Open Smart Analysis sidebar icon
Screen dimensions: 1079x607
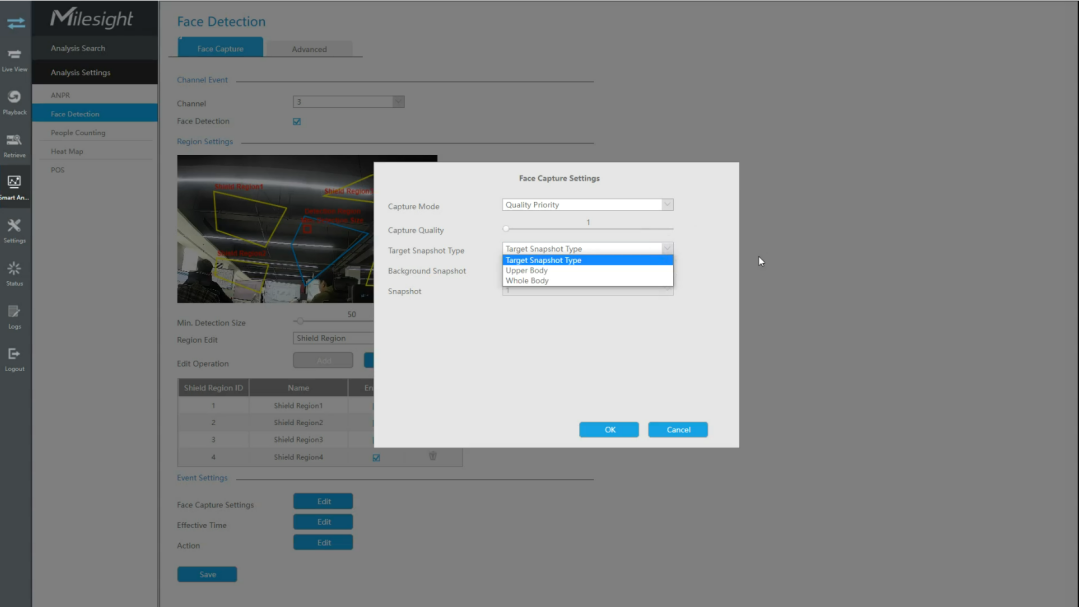[14, 187]
